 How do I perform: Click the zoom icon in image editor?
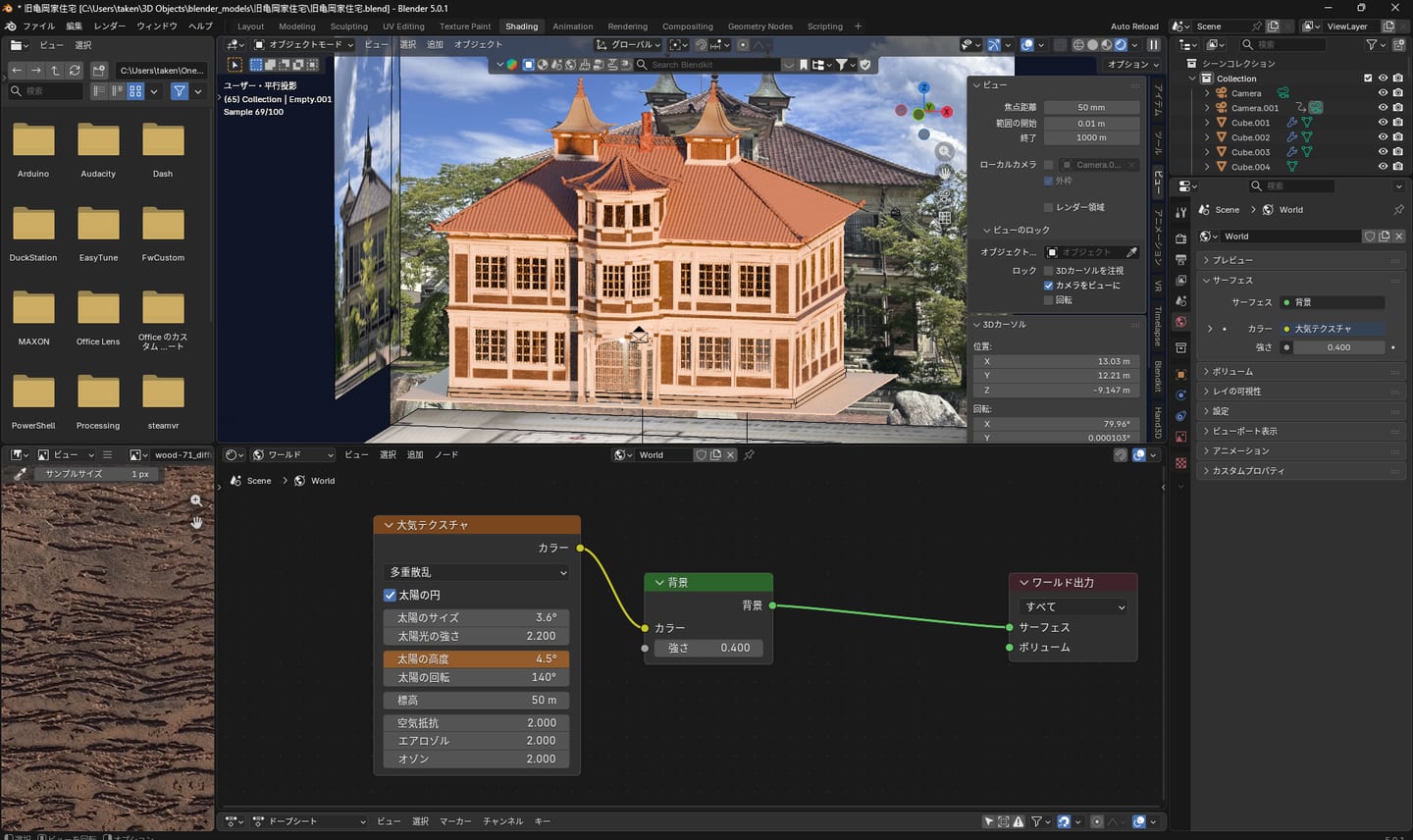click(196, 501)
